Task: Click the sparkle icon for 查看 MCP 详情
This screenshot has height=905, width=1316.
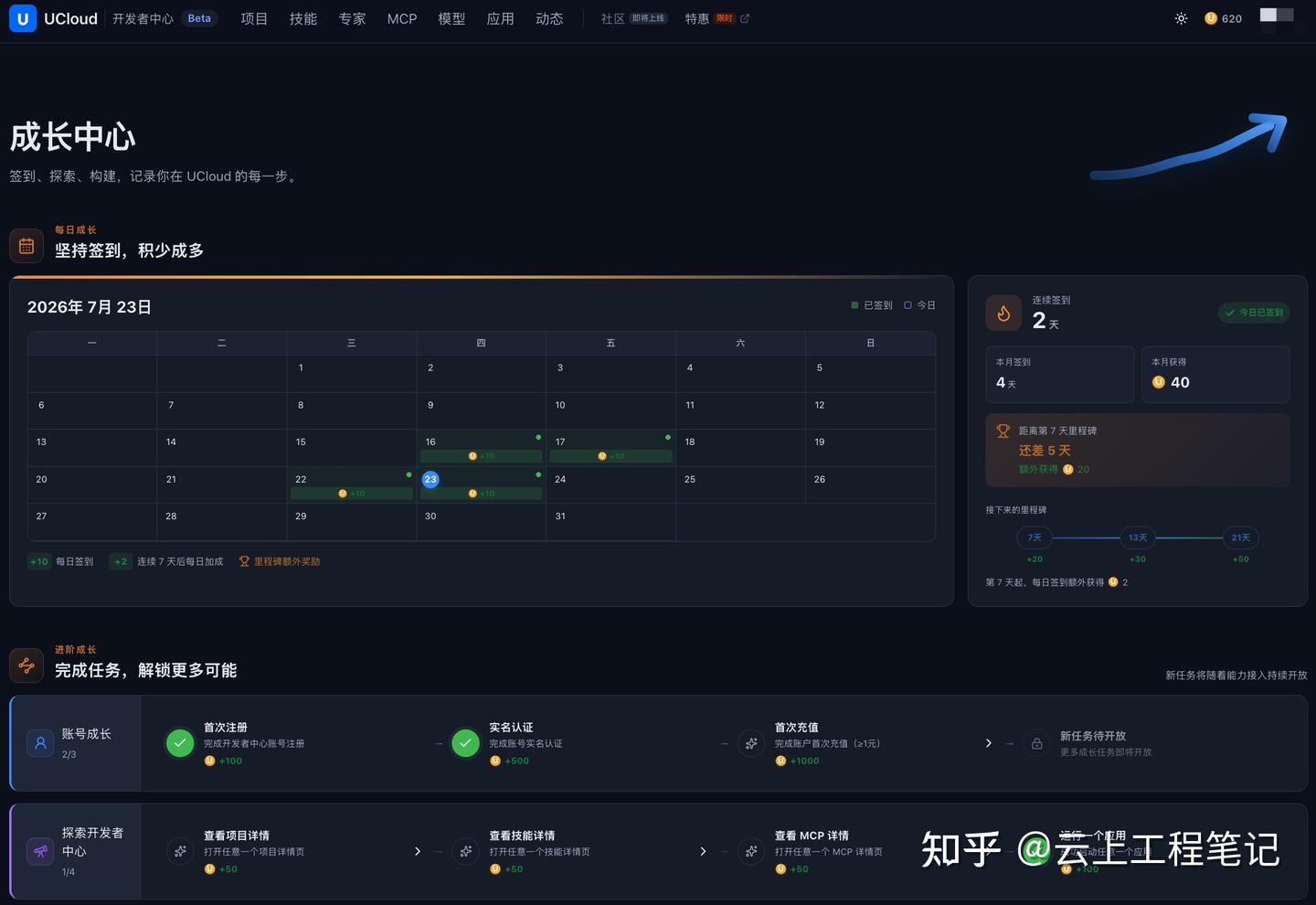Action: (x=750, y=851)
